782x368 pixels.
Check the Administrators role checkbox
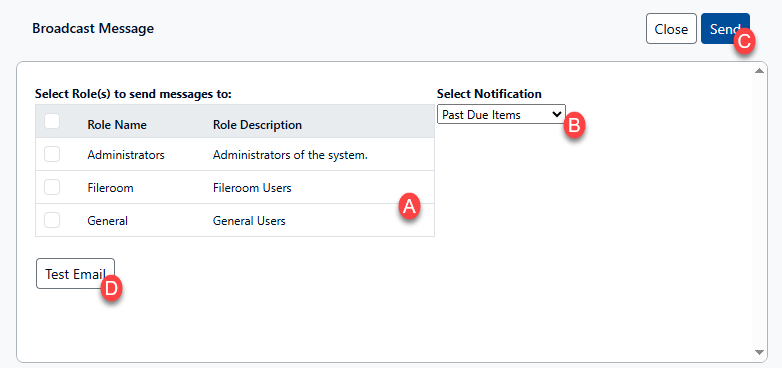coord(52,154)
